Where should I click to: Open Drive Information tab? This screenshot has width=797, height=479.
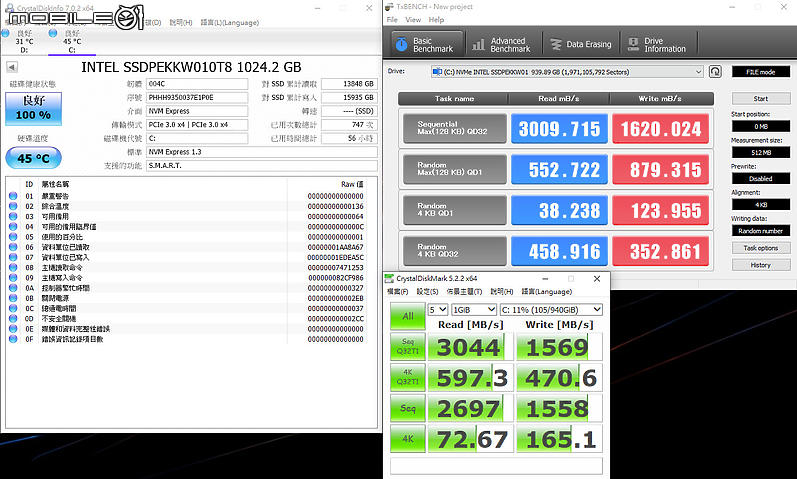tap(659, 44)
